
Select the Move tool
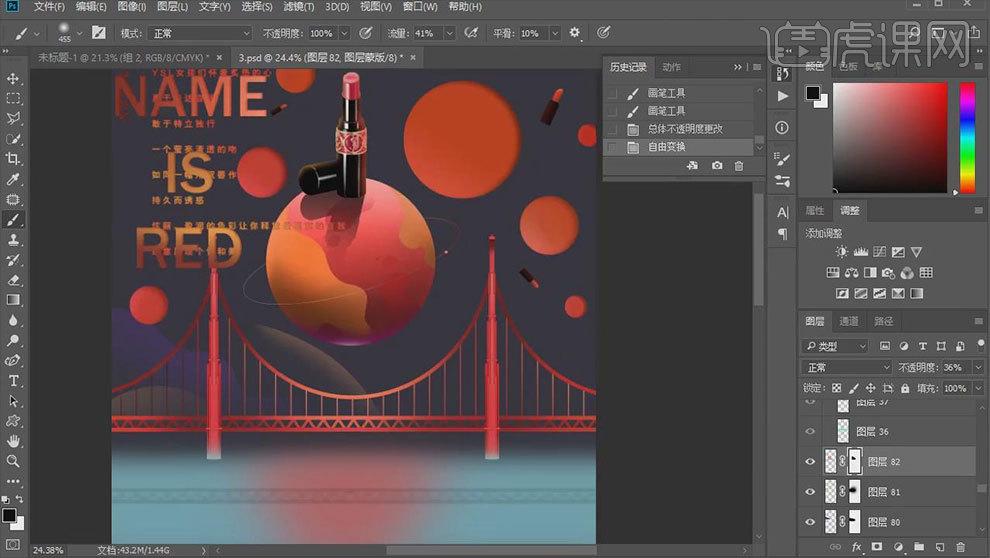13,79
